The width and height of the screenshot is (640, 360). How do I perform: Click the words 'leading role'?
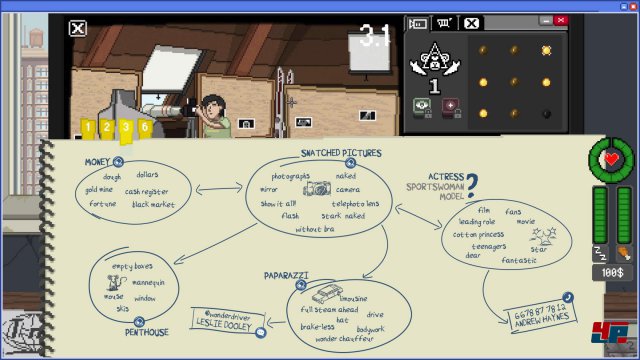(x=477, y=222)
